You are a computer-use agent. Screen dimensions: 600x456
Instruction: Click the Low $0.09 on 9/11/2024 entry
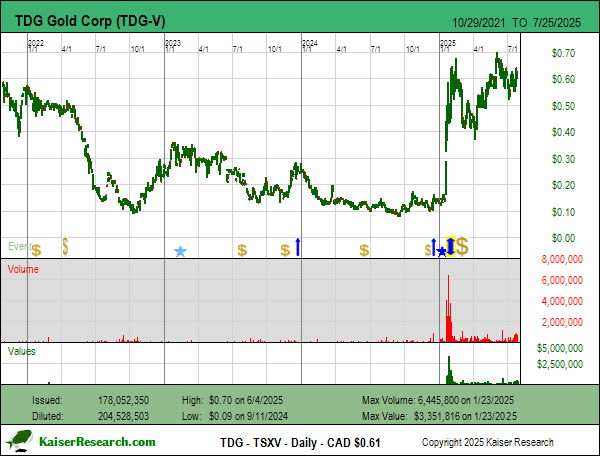tap(235, 416)
